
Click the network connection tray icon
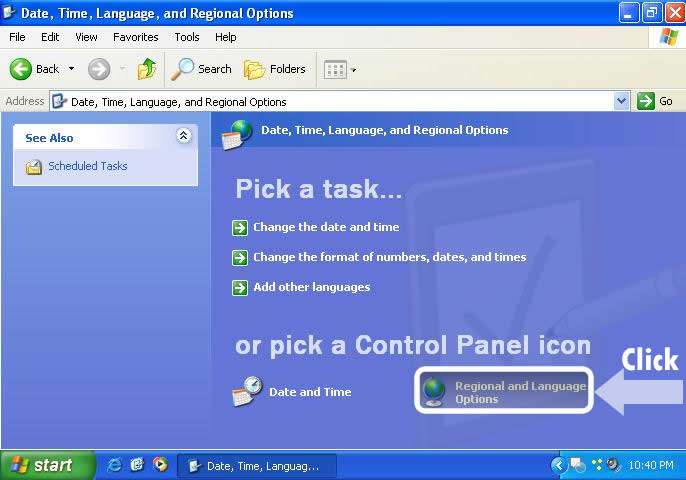click(578, 465)
